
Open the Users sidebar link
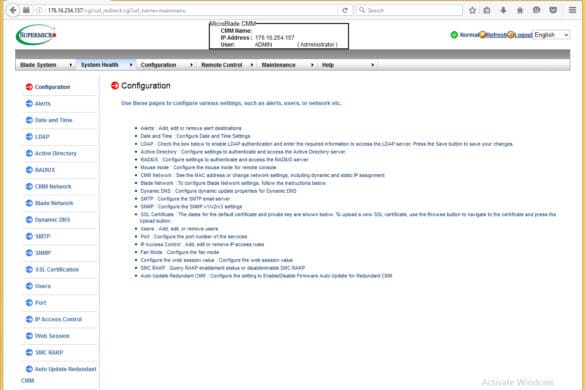tap(43, 286)
